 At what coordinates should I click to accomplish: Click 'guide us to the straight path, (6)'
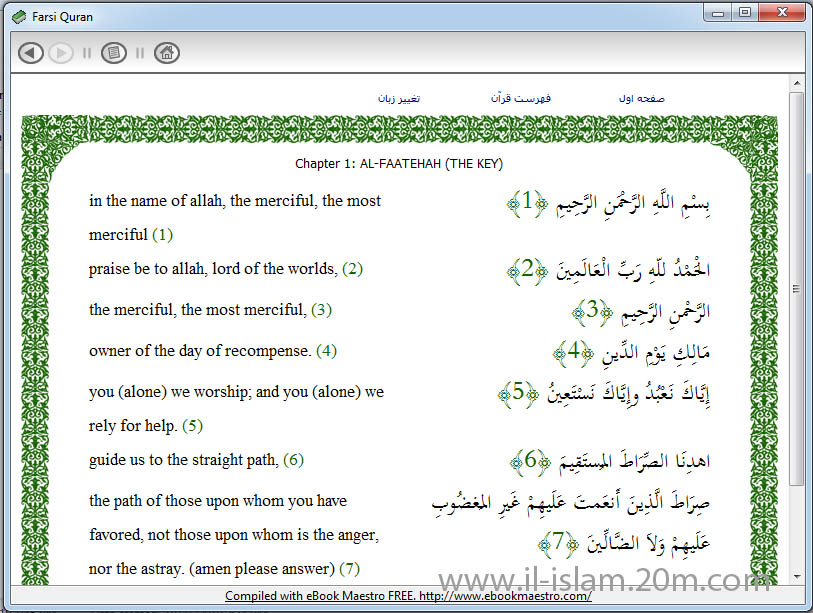pyautogui.click(x=196, y=459)
